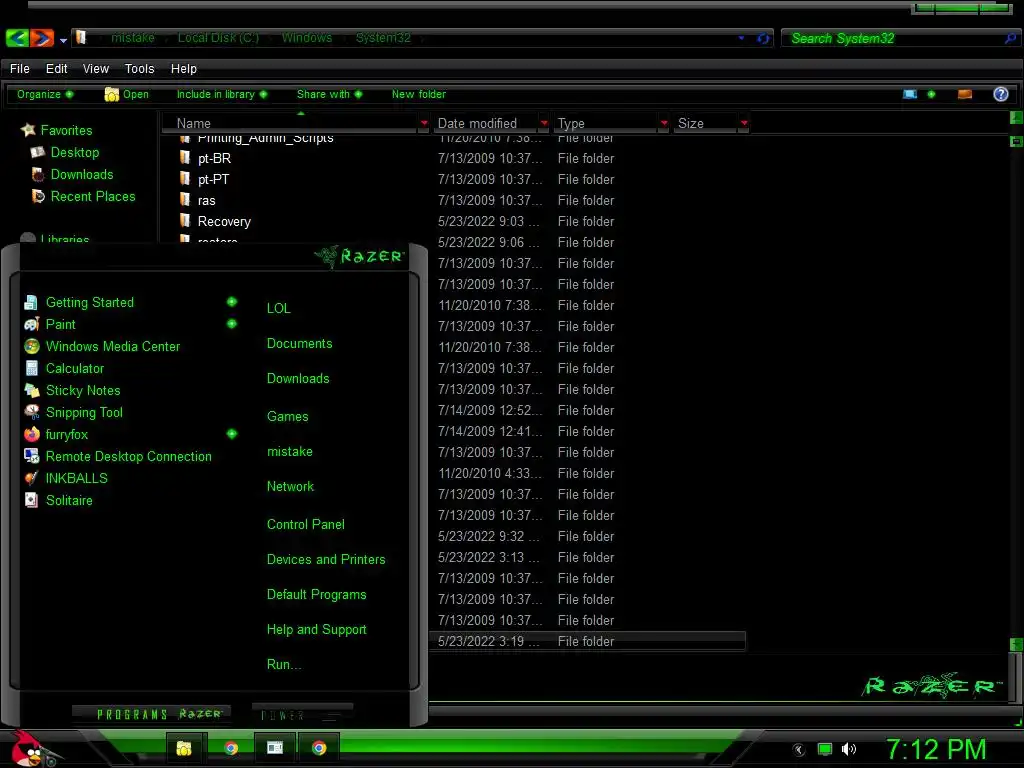Open the Edit menu
Screen dimensions: 1024x768
56,69
